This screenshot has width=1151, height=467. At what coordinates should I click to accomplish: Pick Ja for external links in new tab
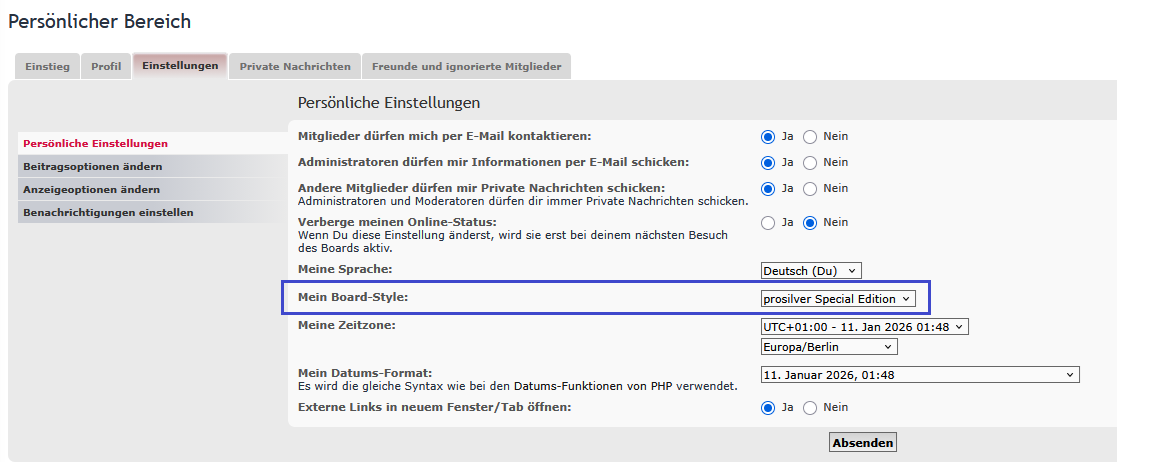[x=768, y=408]
